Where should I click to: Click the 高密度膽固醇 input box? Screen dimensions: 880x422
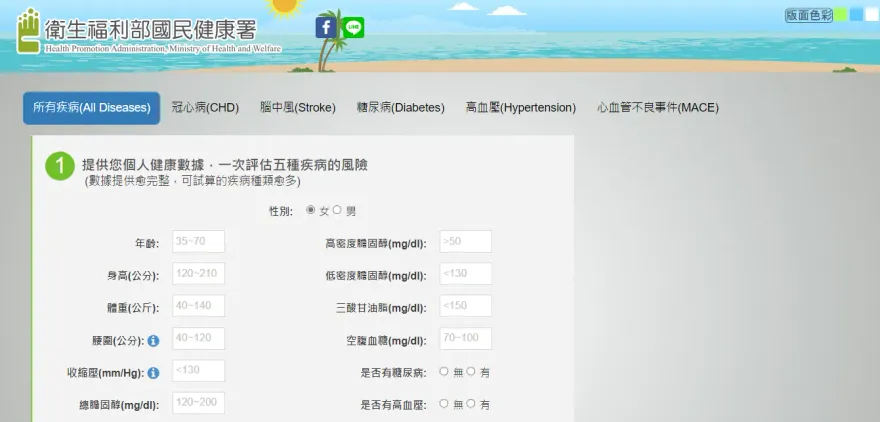click(x=465, y=241)
